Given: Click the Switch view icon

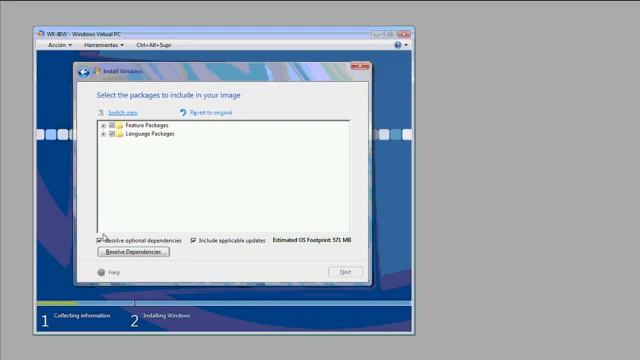Looking at the screenshot, I should coord(101,113).
